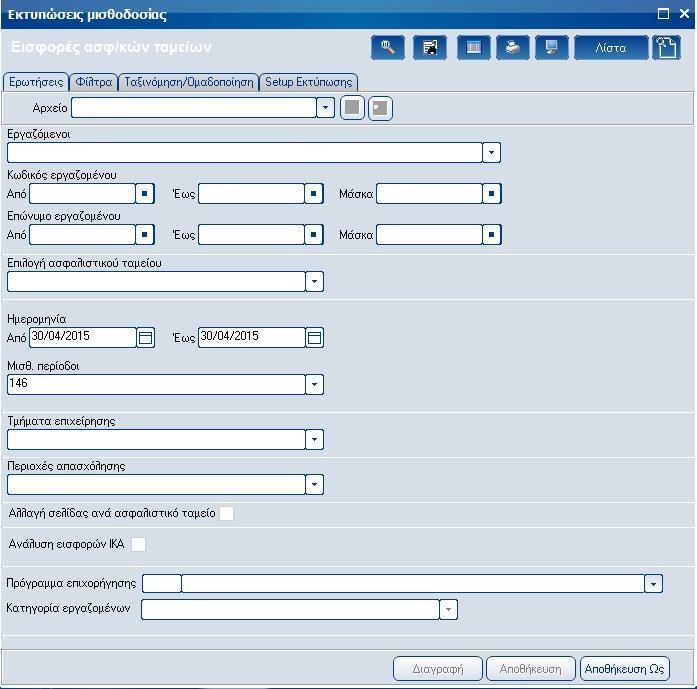Close the Εκτυπώσεις μισθοδοσίας window

coord(685,13)
